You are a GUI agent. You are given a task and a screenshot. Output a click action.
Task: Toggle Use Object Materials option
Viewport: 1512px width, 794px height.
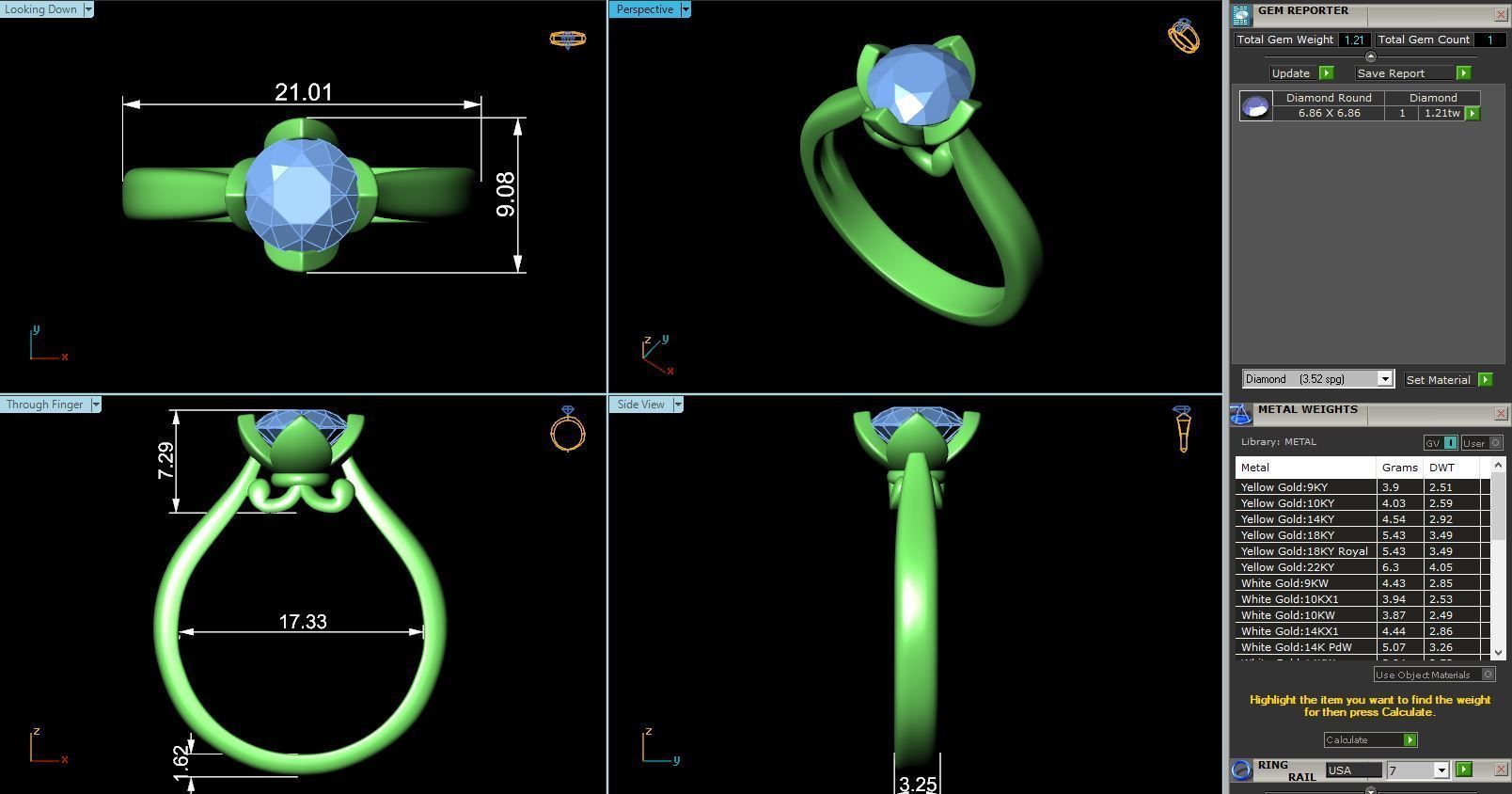[1434, 675]
